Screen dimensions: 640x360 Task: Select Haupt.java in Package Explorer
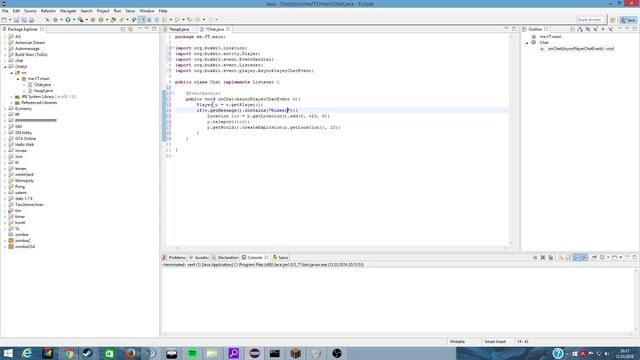tap(43, 91)
